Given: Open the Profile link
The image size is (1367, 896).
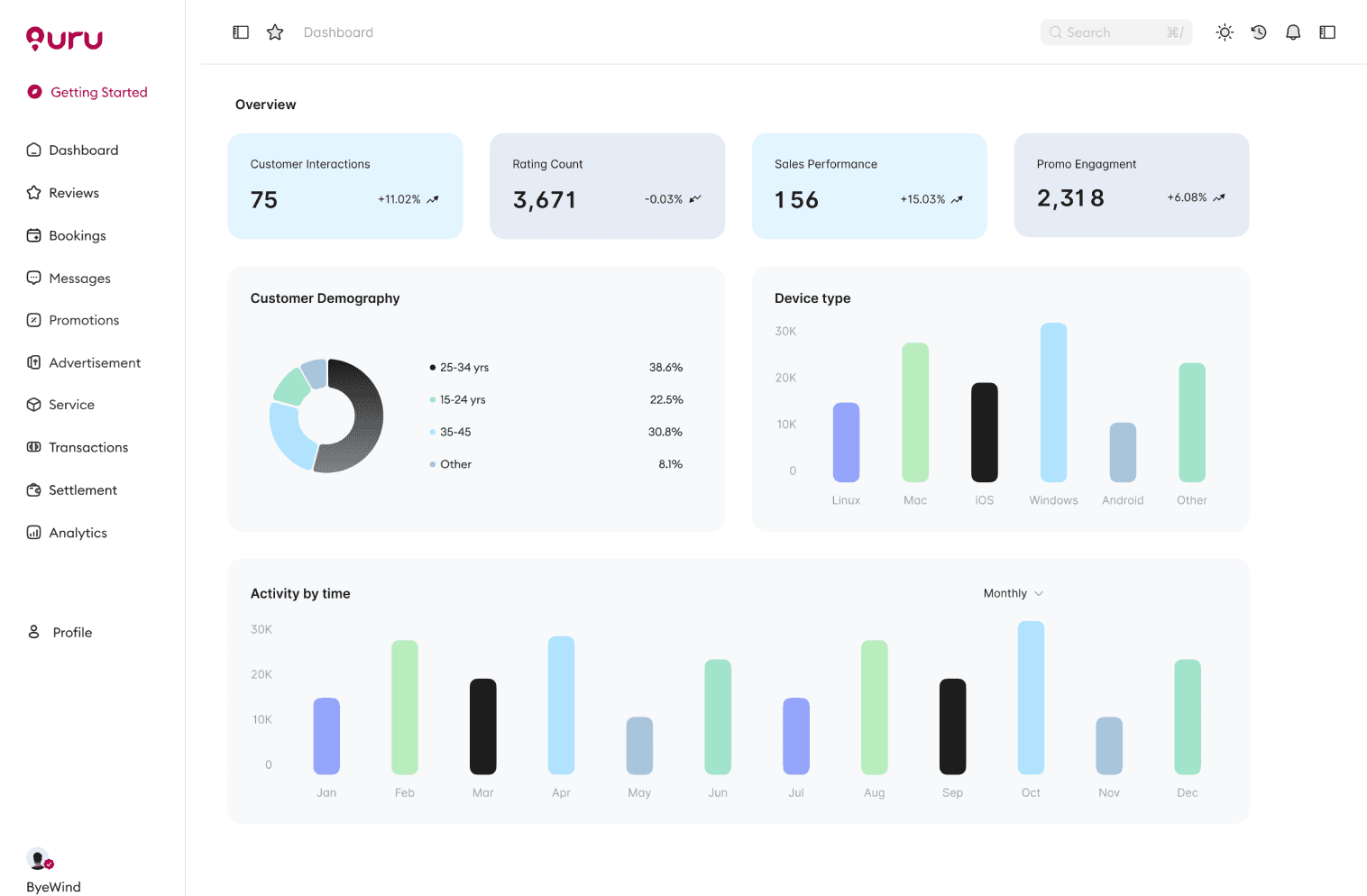Looking at the screenshot, I should [x=72, y=632].
